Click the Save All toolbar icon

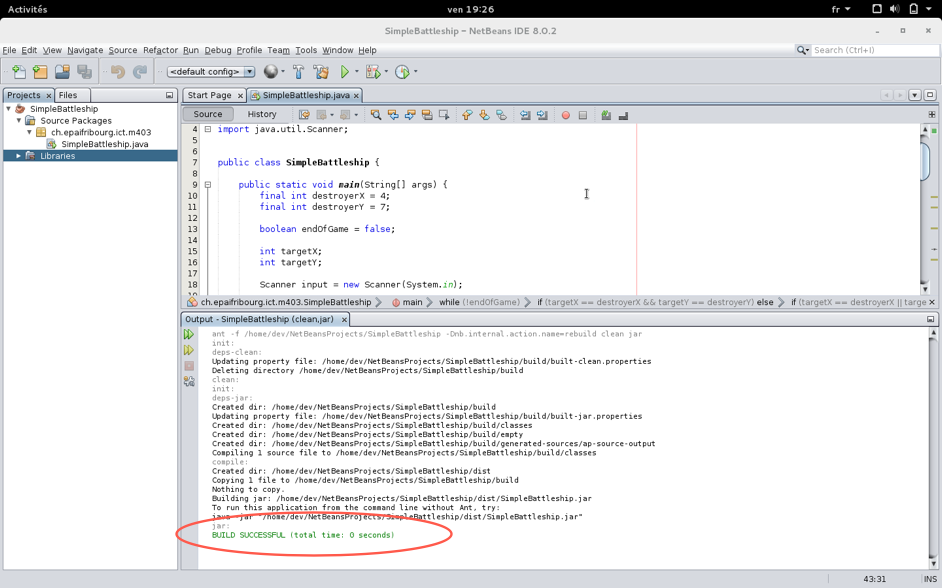tap(84, 71)
